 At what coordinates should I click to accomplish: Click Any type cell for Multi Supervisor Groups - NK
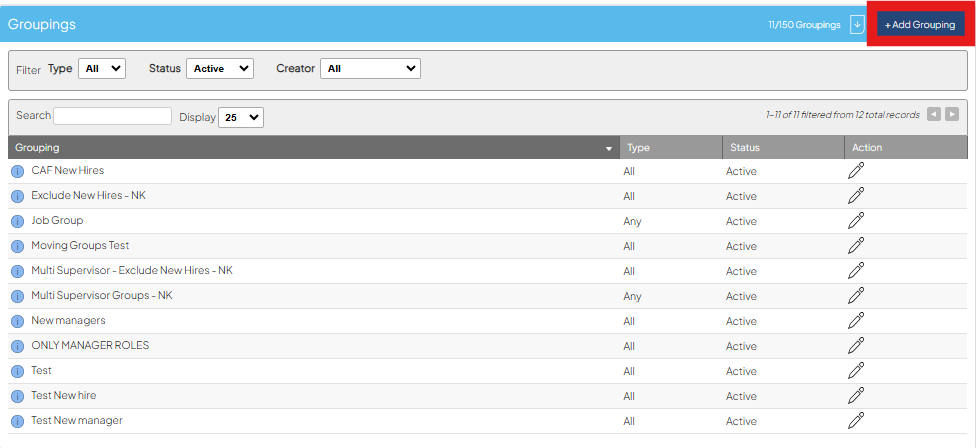click(x=632, y=297)
